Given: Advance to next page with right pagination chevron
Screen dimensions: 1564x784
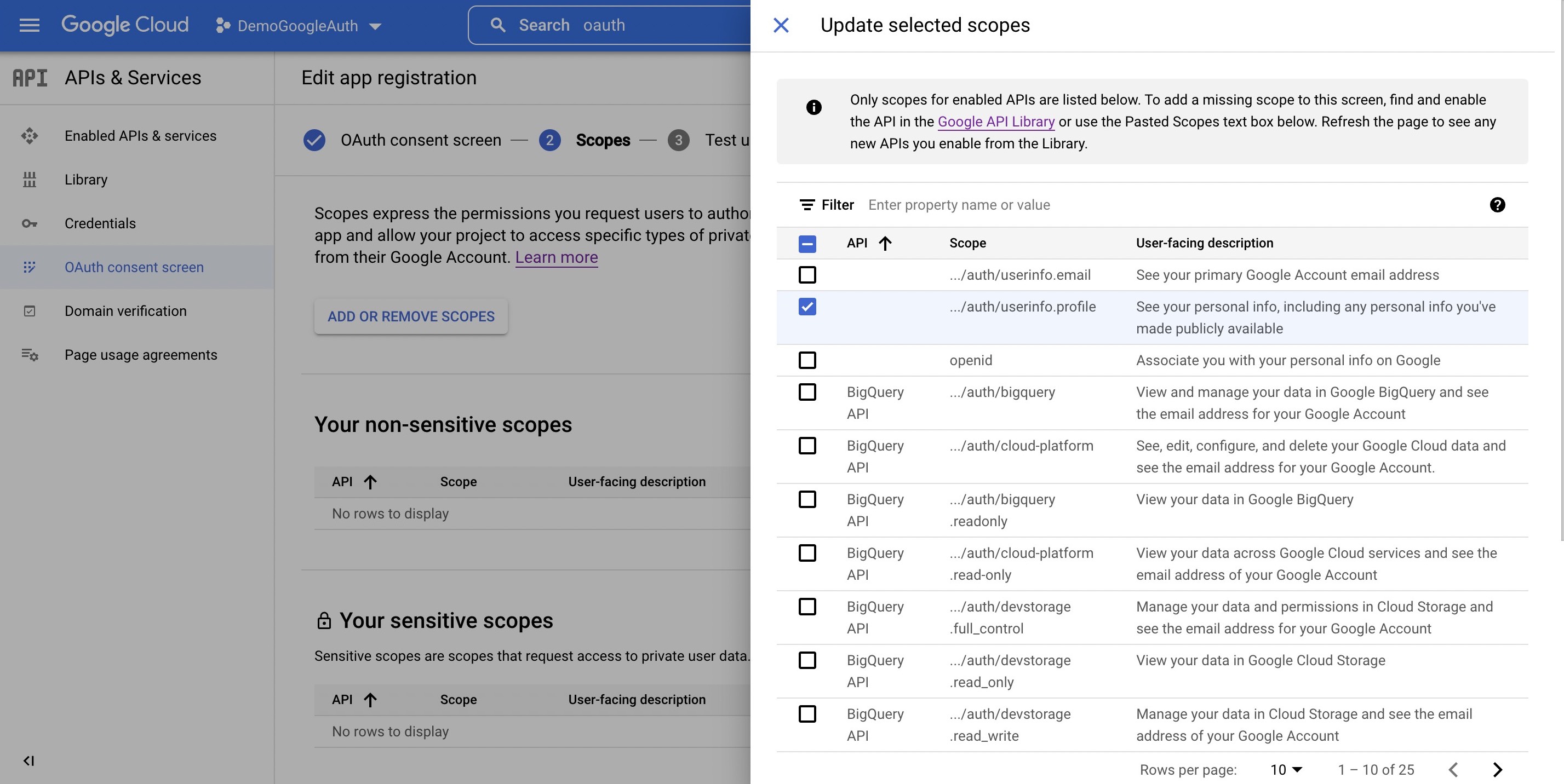Looking at the screenshot, I should click(1497, 769).
